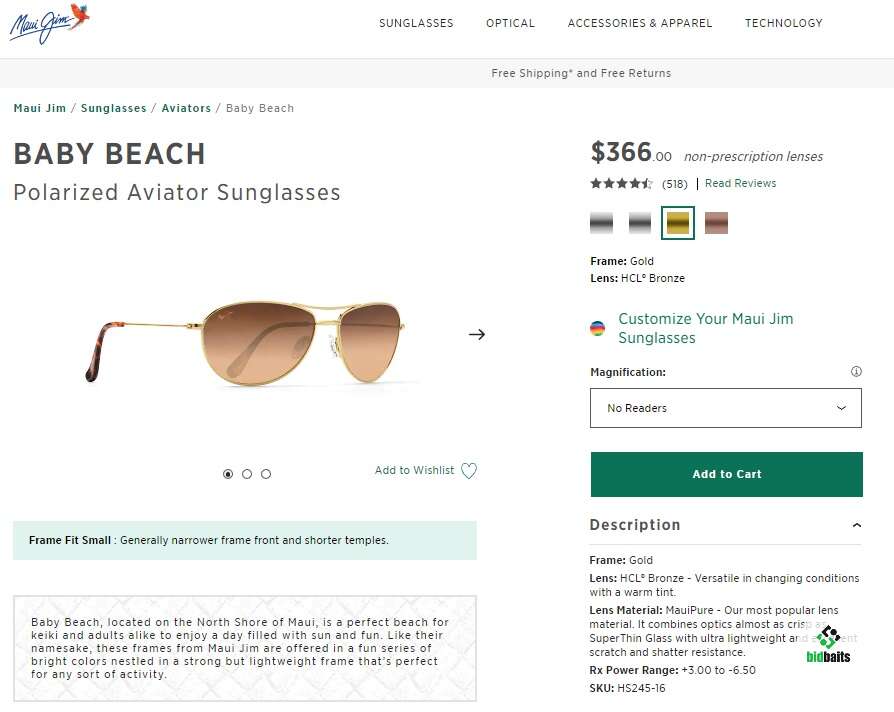This screenshot has width=894, height=712.
Task: Open the Sunglasses navigation menu
Action: (x=416, y=23)
